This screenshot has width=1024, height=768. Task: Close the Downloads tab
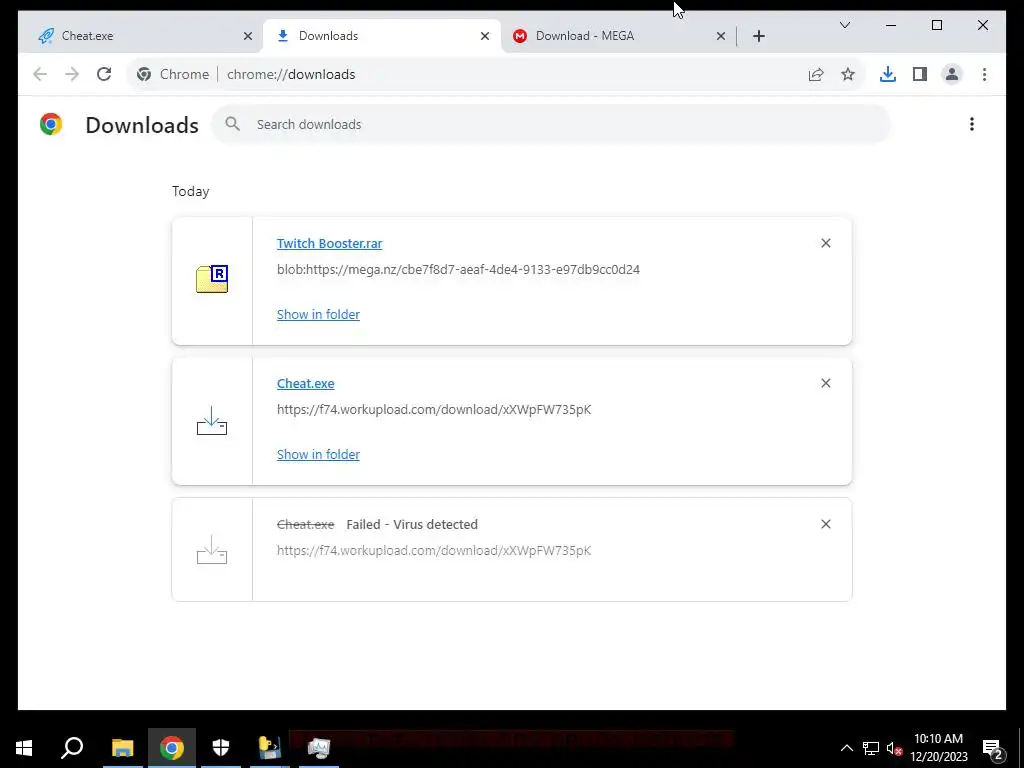[485, 36]
